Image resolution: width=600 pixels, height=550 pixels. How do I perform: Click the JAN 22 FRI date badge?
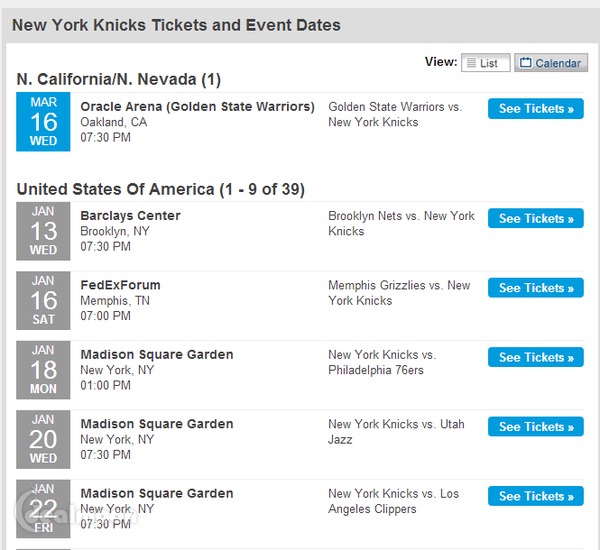point(43,509)
